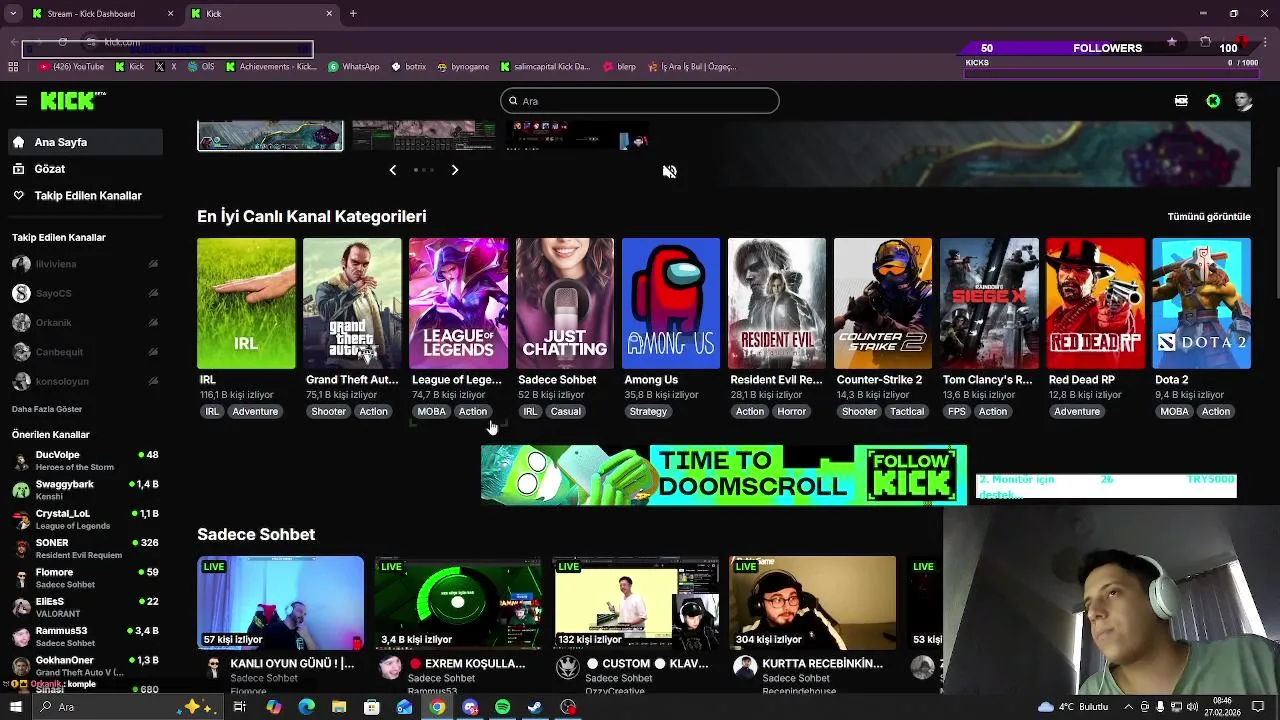
Task: Open the YouTube bookmark
Action: (x=71, y=67)
